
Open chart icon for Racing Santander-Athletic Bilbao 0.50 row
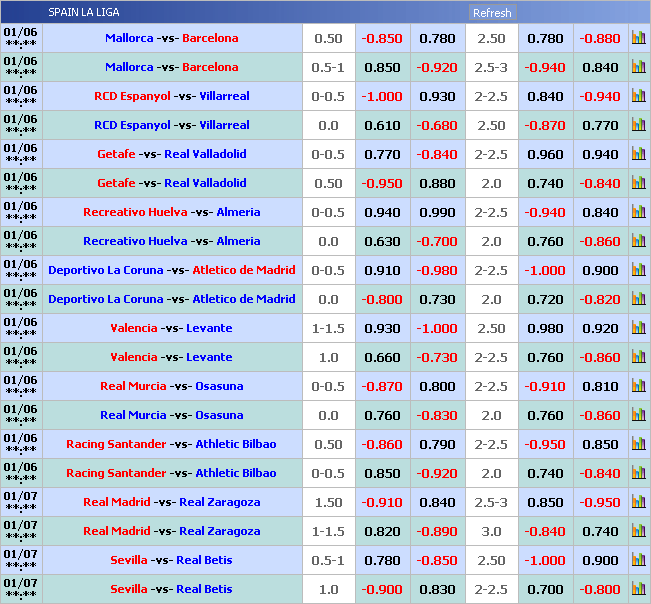[638, 444]
